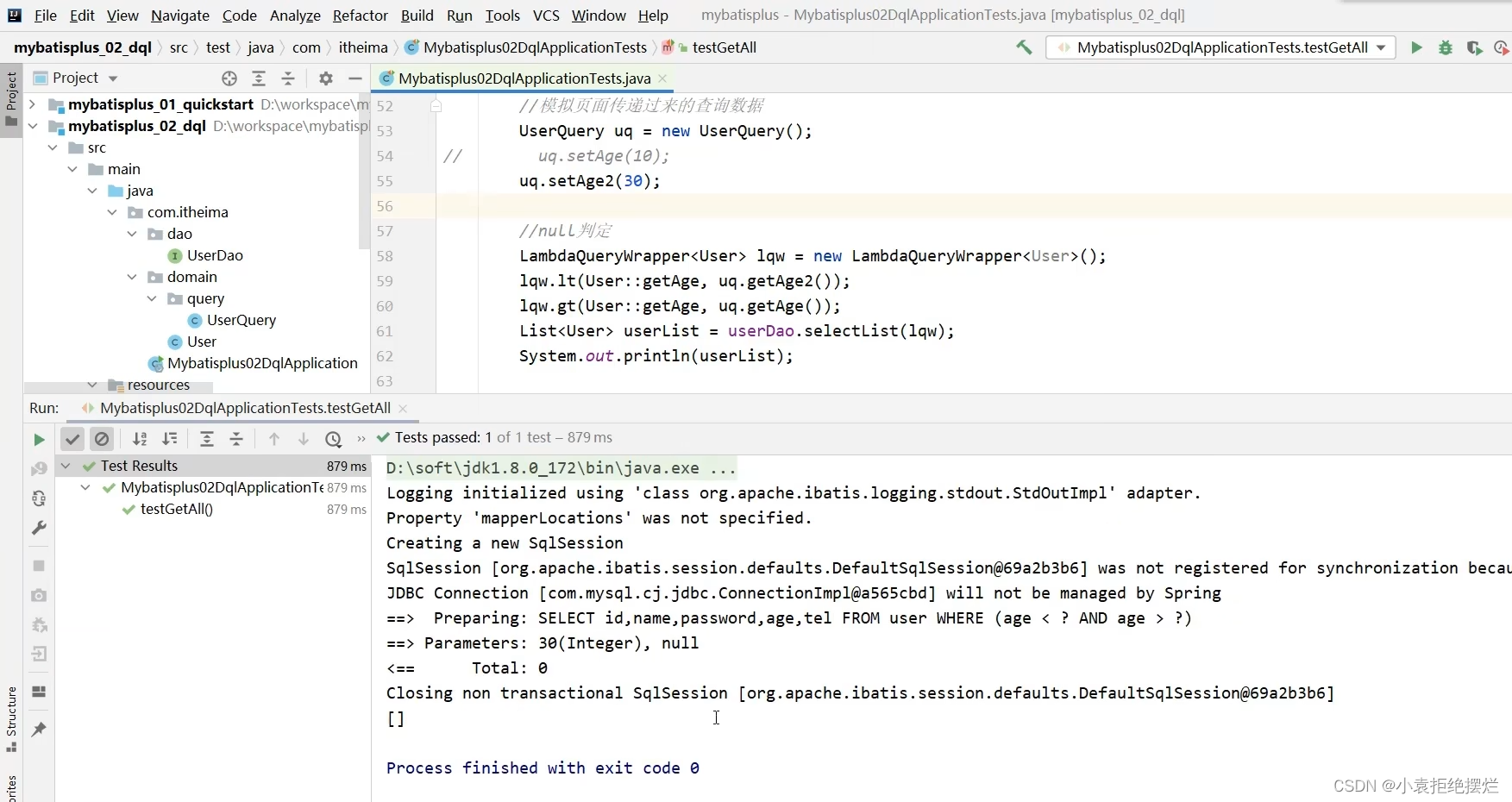1512x802 pixels.
Task: Click the itheima breadcrumb in navigation bar
Action: click(x=363, y=47)
